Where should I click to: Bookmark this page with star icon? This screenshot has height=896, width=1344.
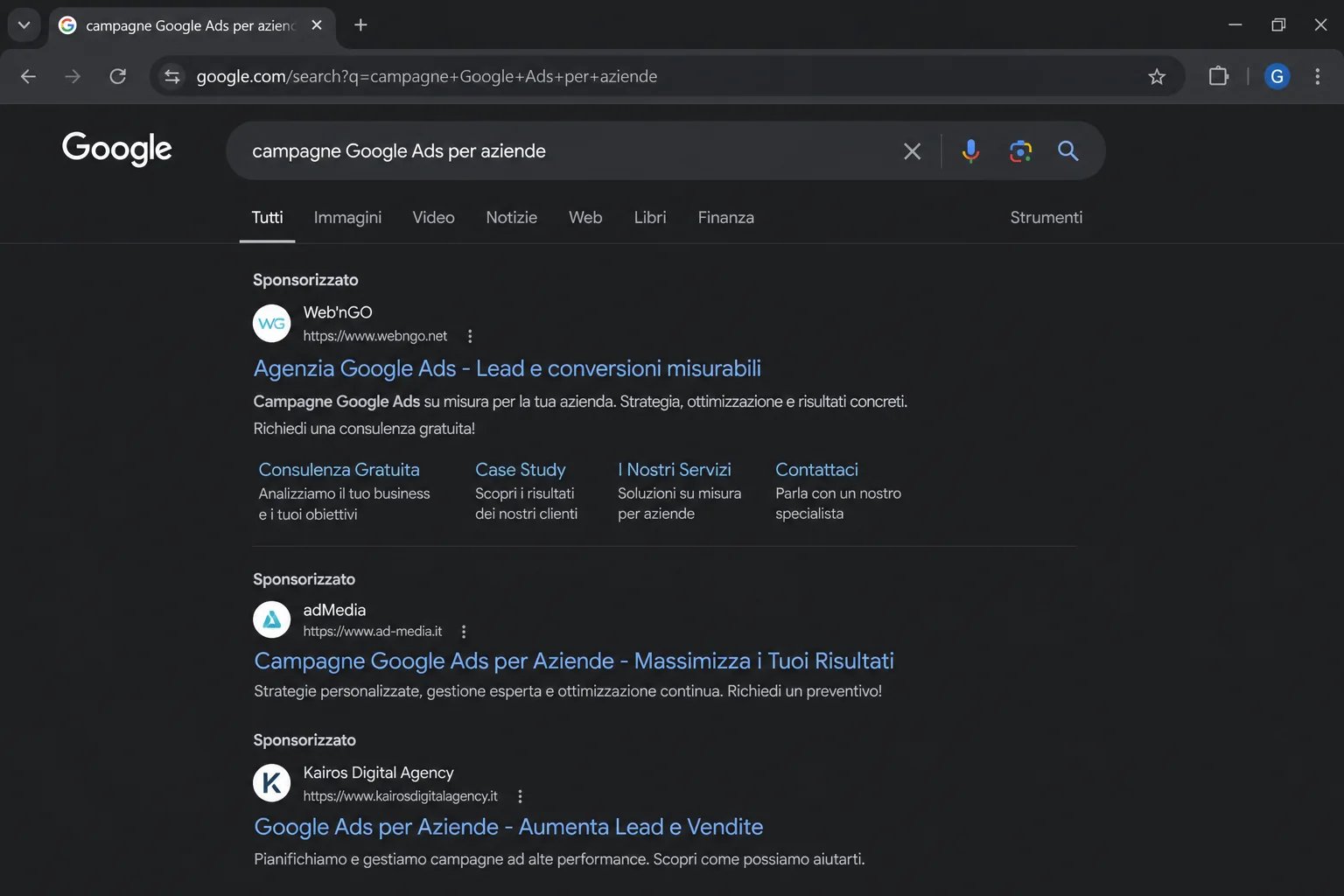click(x=1157, y=76)
